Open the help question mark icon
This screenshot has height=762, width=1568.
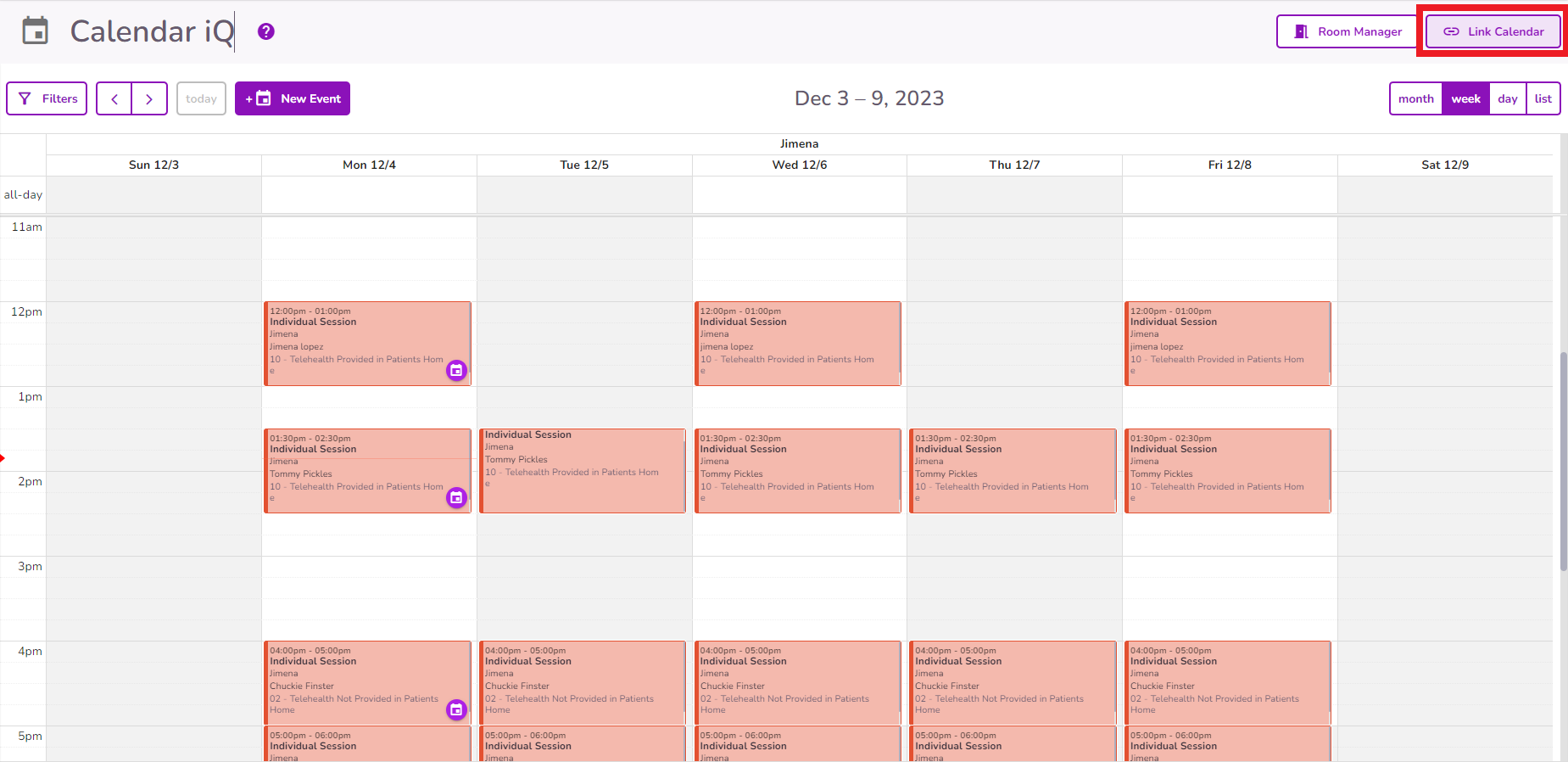(265, 31)
